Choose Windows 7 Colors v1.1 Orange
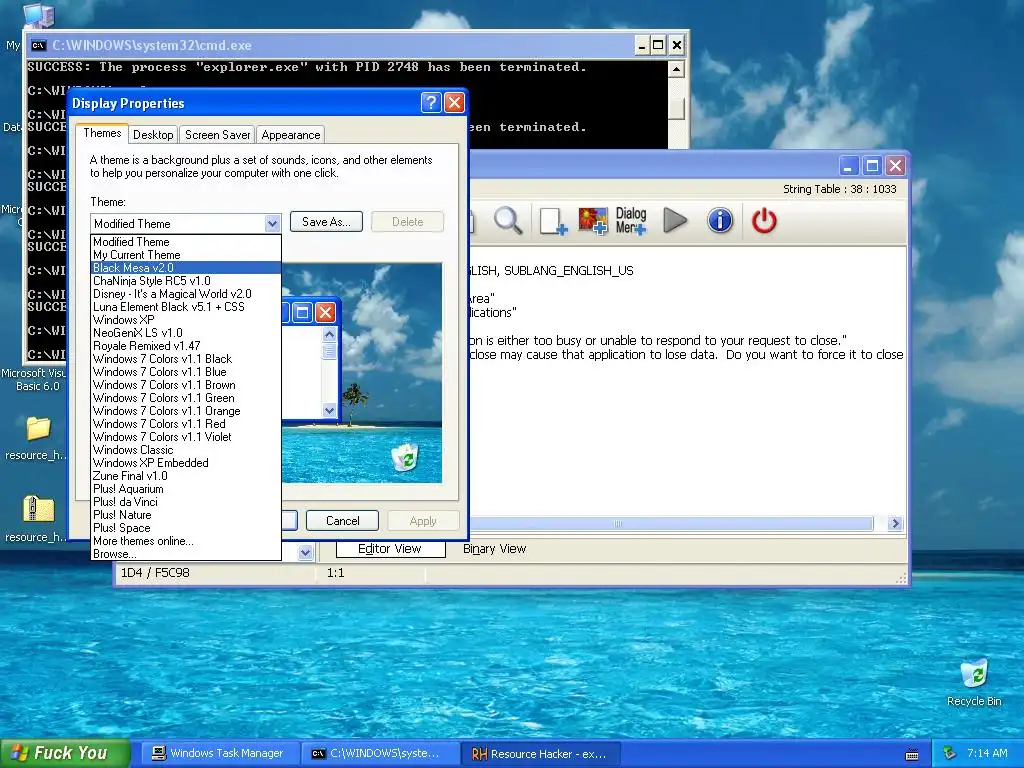Viewport: 1024px width, 768px height. (185, 411)
